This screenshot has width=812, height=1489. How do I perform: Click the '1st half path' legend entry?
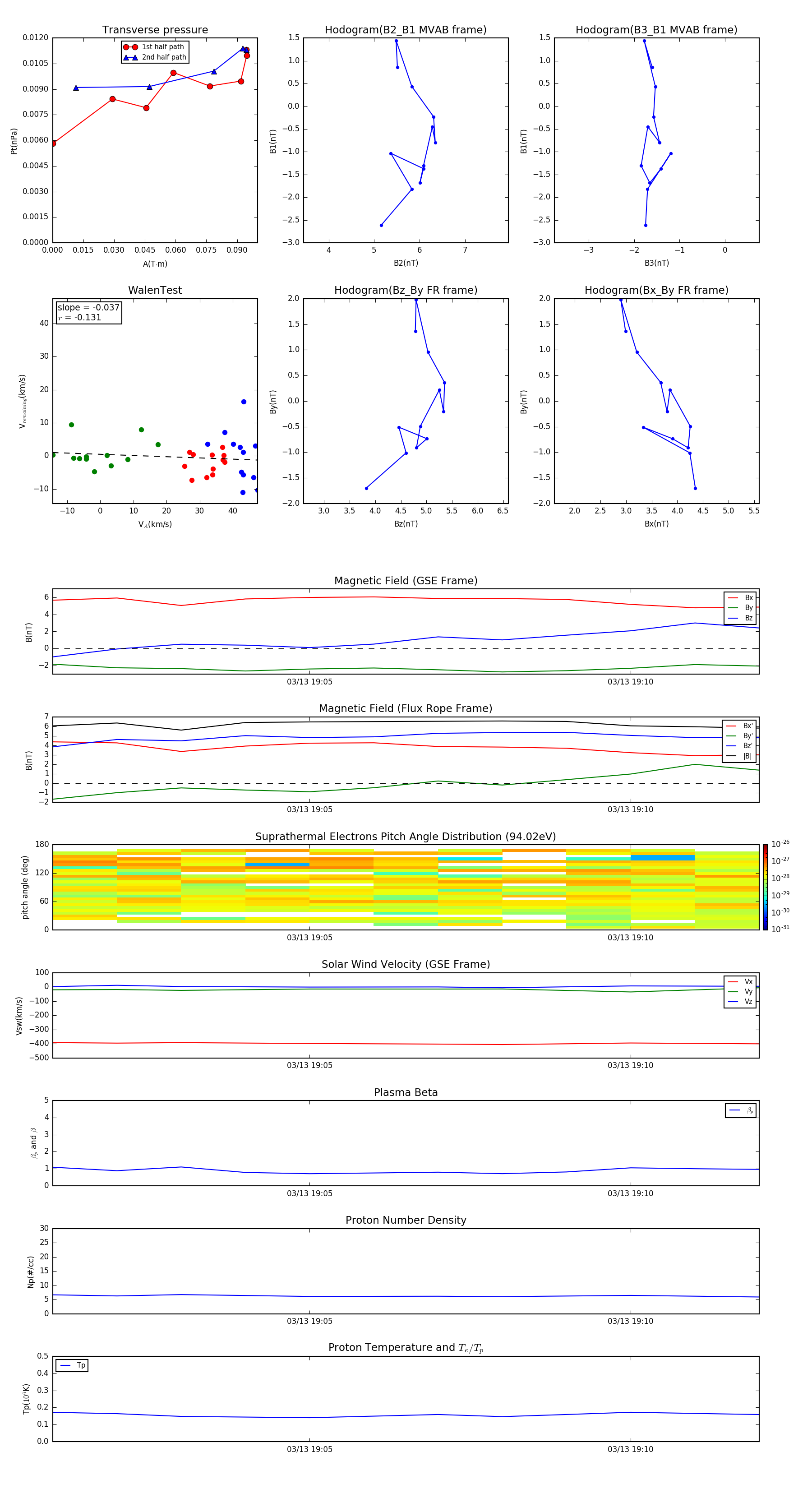[154, 47]
